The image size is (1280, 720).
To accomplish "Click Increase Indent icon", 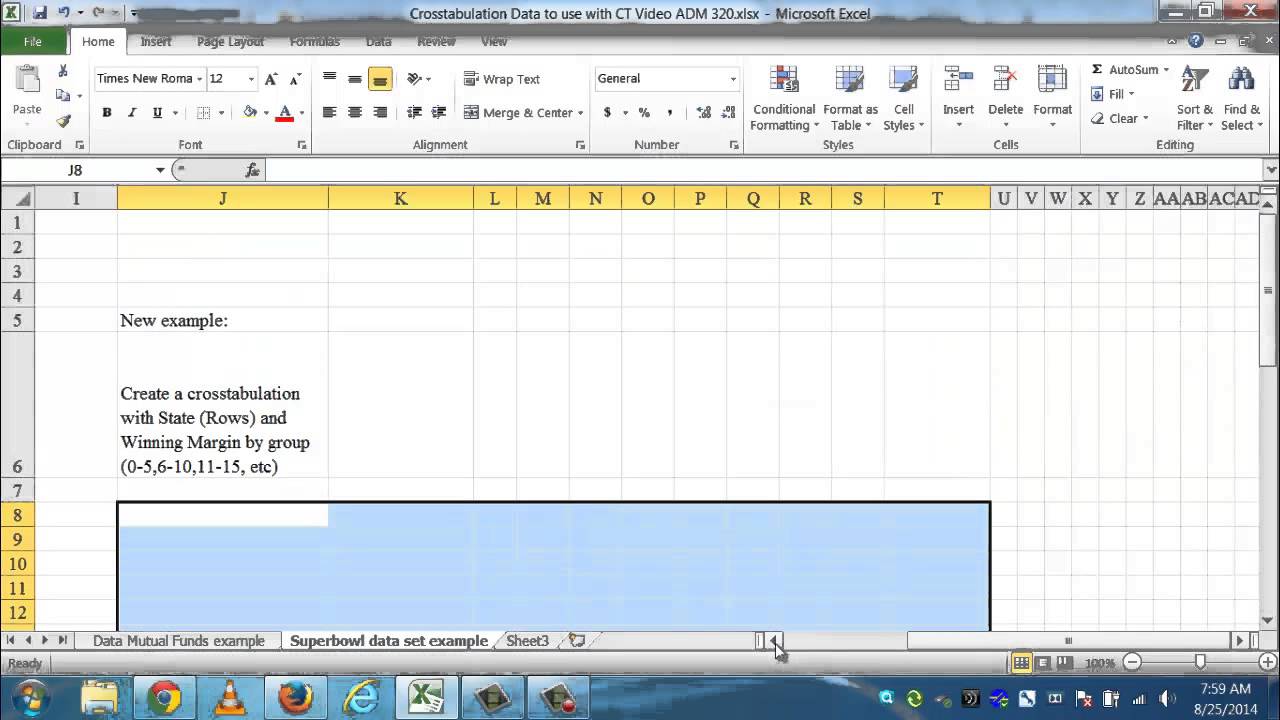I will [x=438, y=113].
